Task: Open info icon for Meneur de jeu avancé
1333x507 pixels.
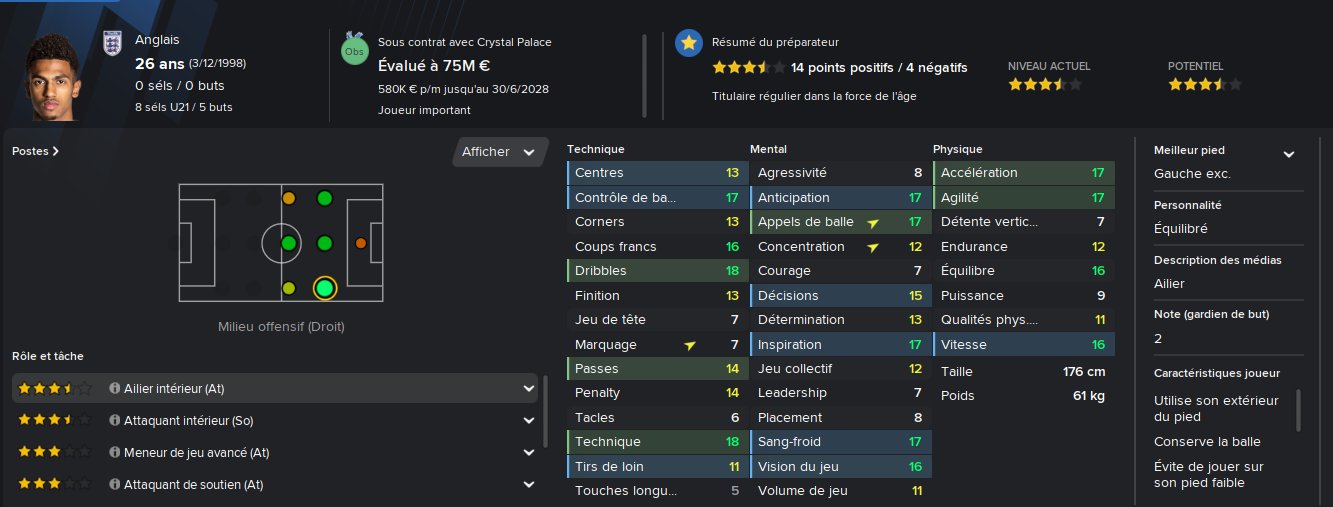Action: [x=115, y=453]
